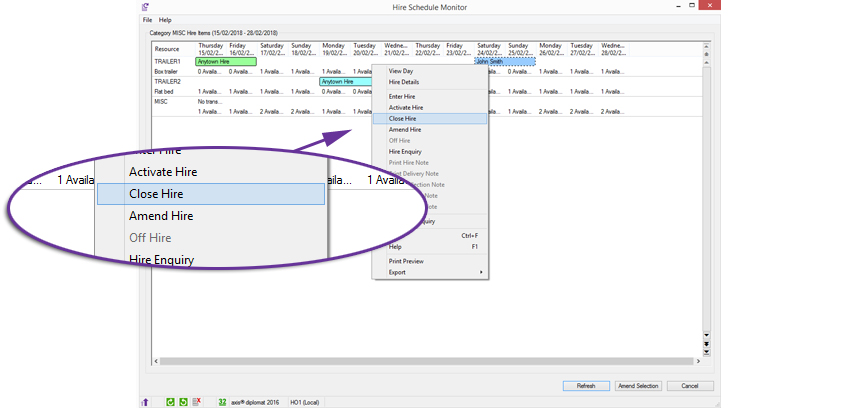Image resolution: width=854 pixels, height=408 pixels.
Task: Click the first green refresh status icon
Action: point(170,401)
